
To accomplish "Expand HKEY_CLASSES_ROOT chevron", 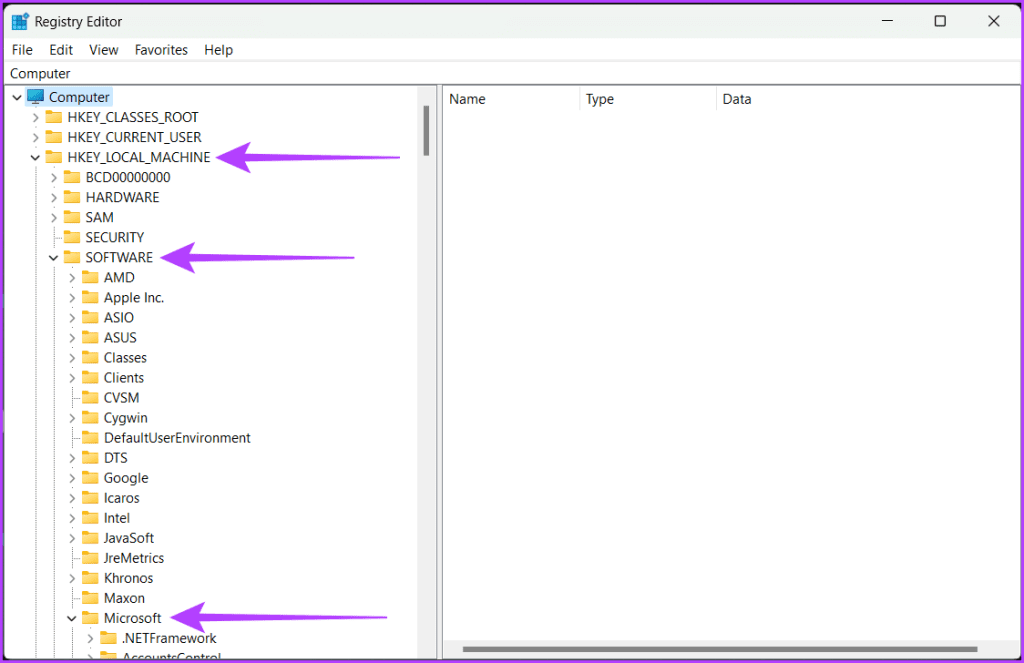I will pos(36,118).
